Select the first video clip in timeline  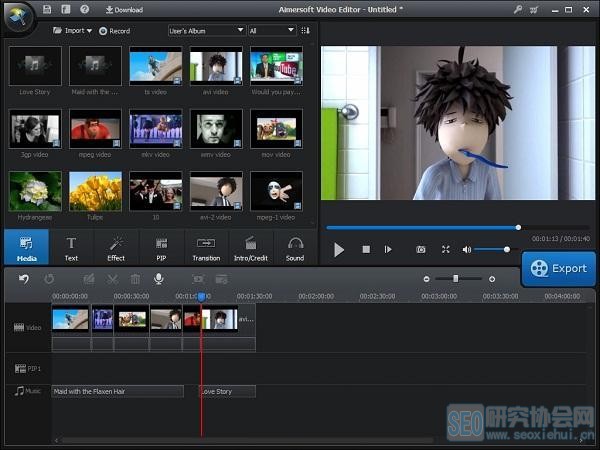tap(71, 320)
